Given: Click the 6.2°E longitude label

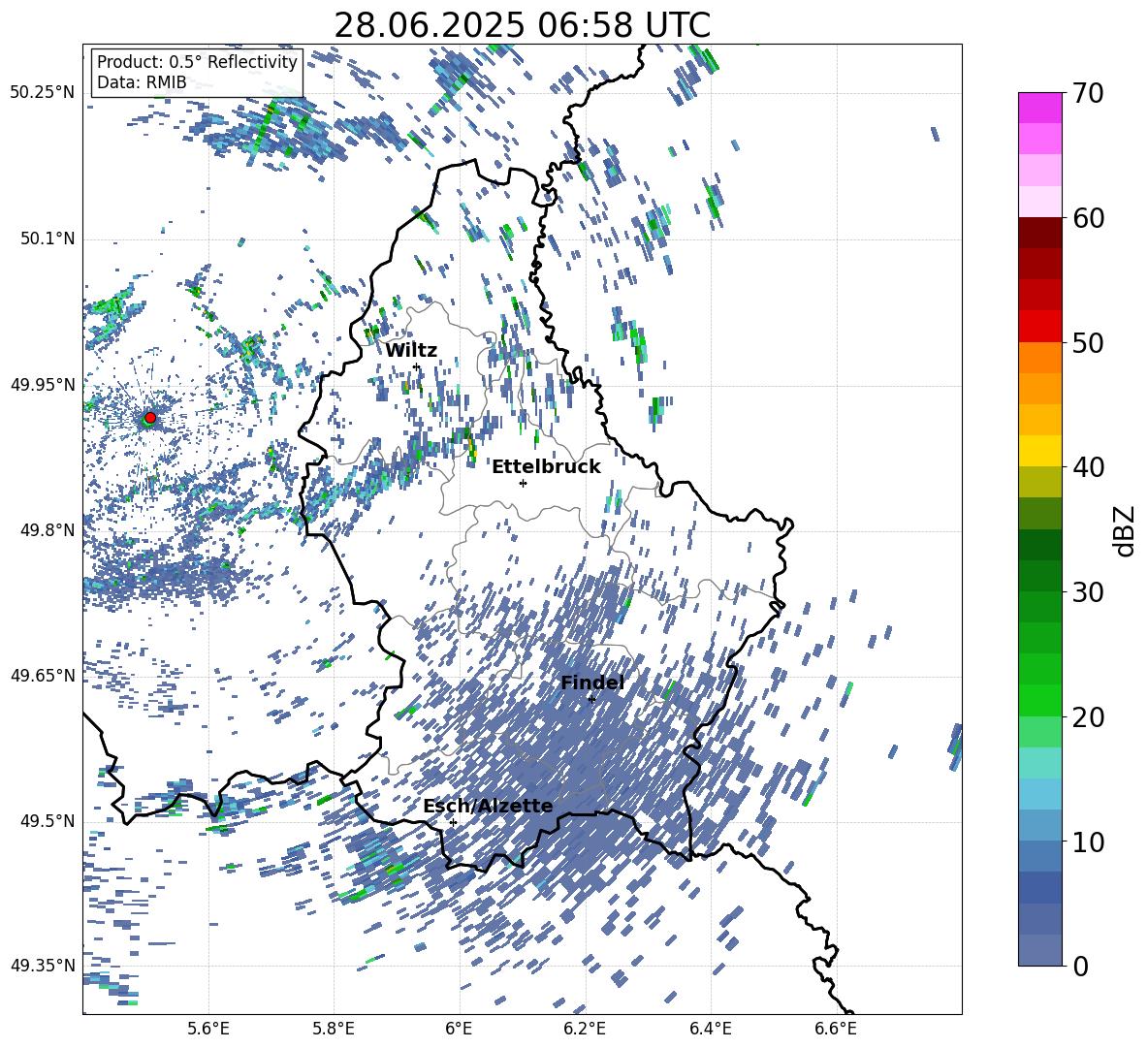Looking at the screenshot, I should pyautogui.click(x=585, y=1029).
